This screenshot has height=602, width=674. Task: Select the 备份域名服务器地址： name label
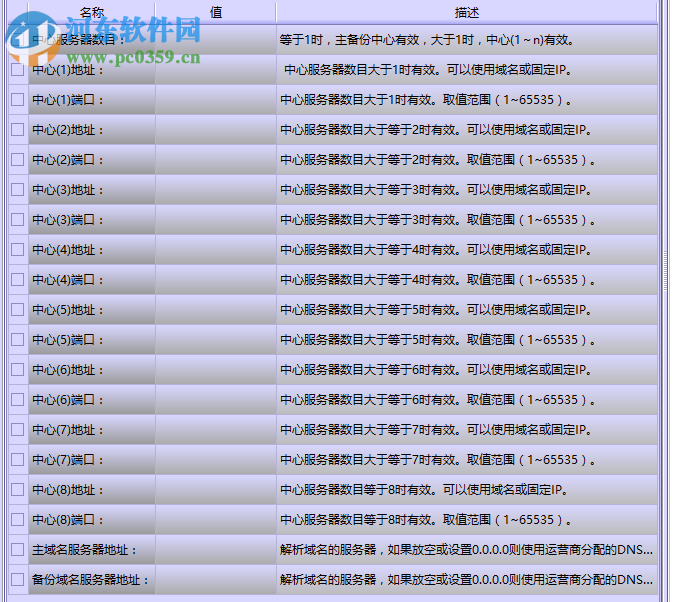tap(90, 580)
